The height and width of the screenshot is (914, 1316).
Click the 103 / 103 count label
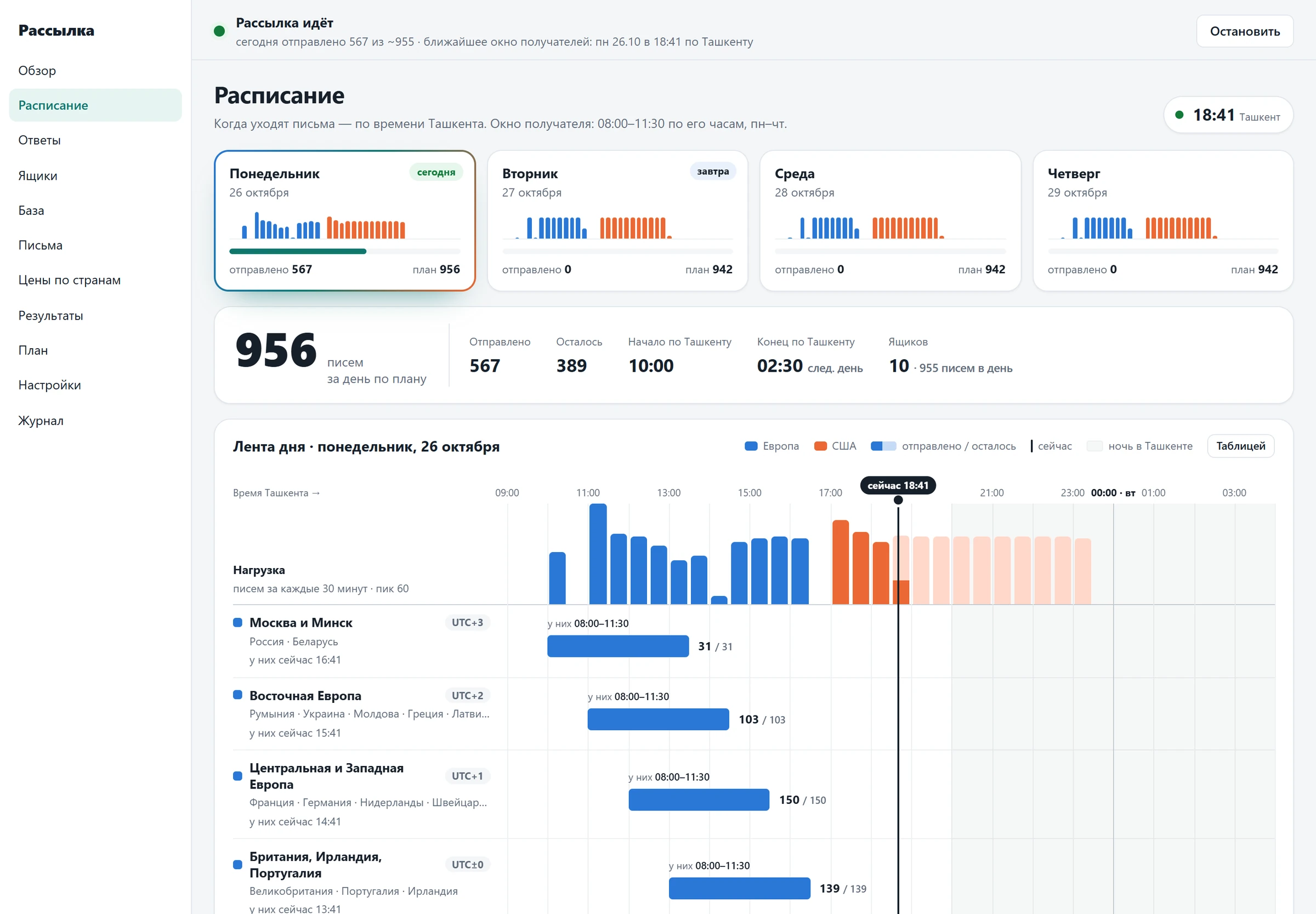(x=762, y=720)
